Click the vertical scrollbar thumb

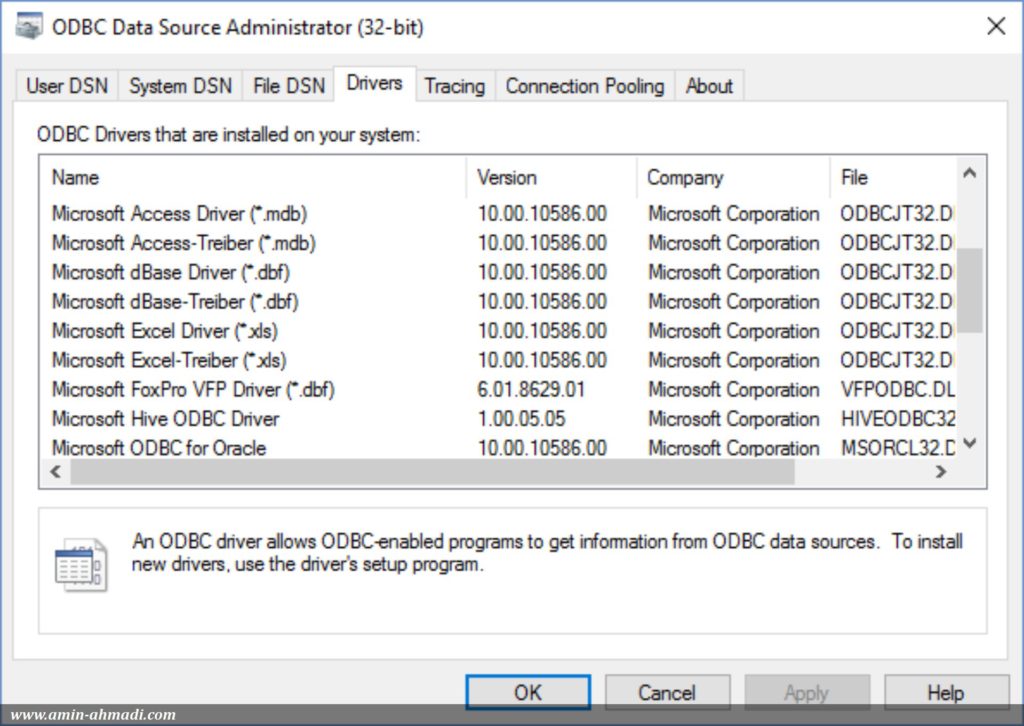pyautogui.click(x=970, y=290)
